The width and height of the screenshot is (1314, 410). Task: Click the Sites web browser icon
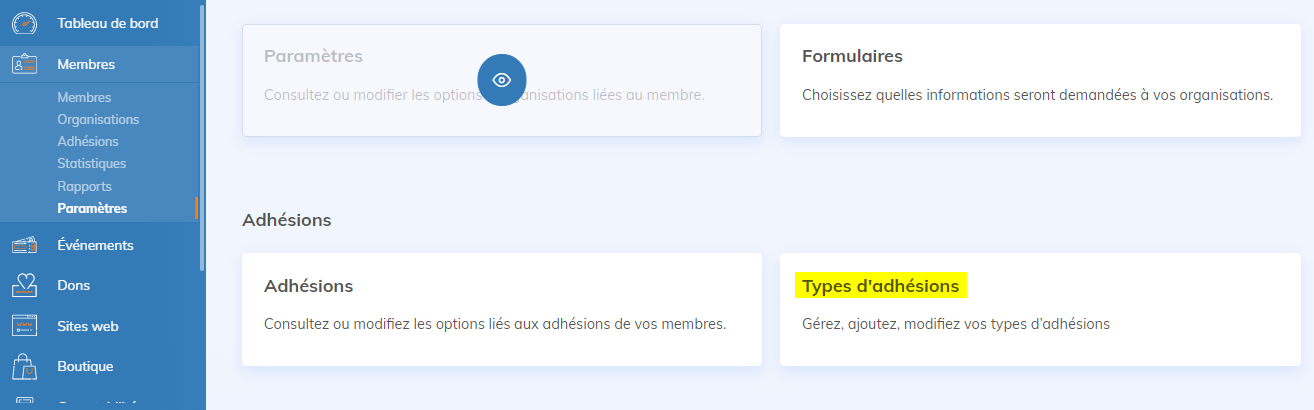(25, 326)
